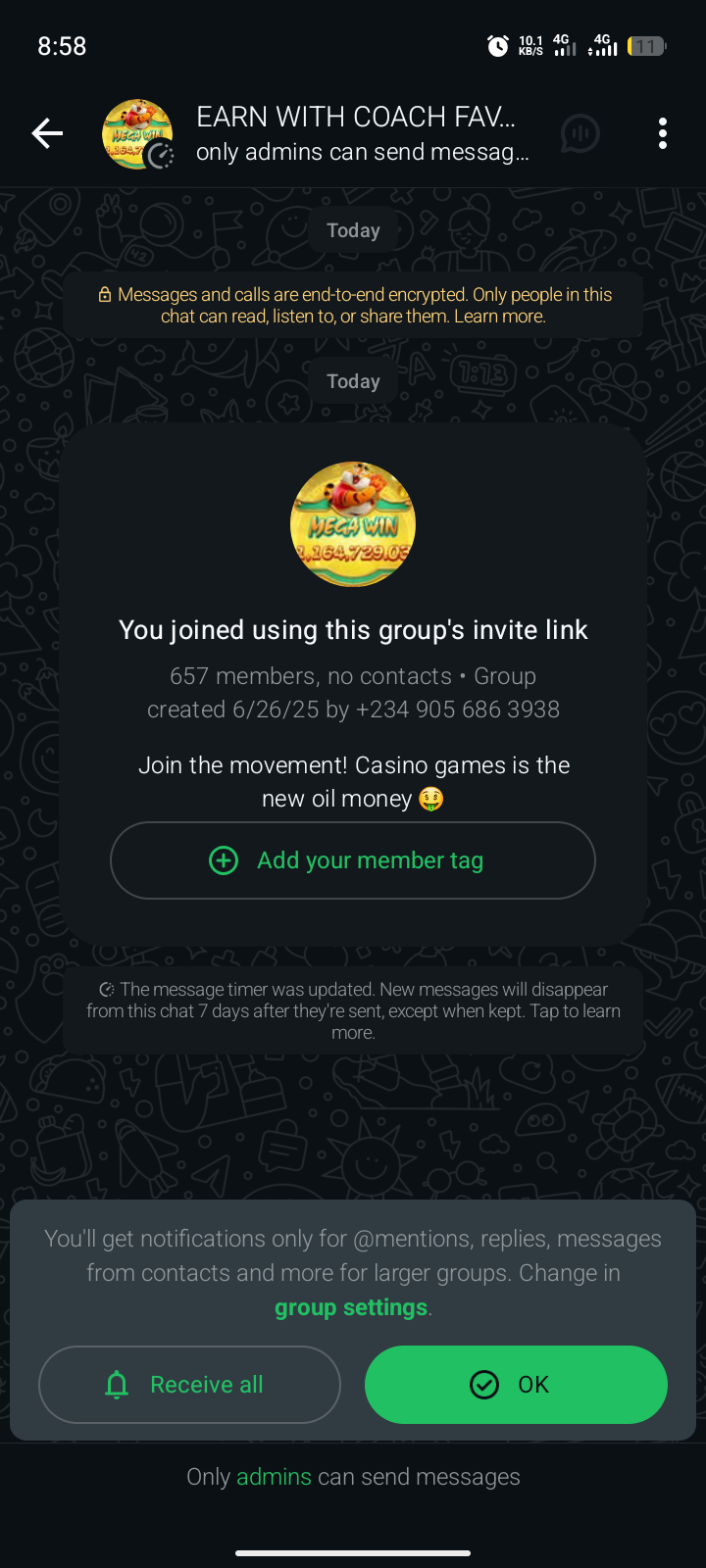Tap the green admins link at bottom
706x1568 pixels.
274,1477
